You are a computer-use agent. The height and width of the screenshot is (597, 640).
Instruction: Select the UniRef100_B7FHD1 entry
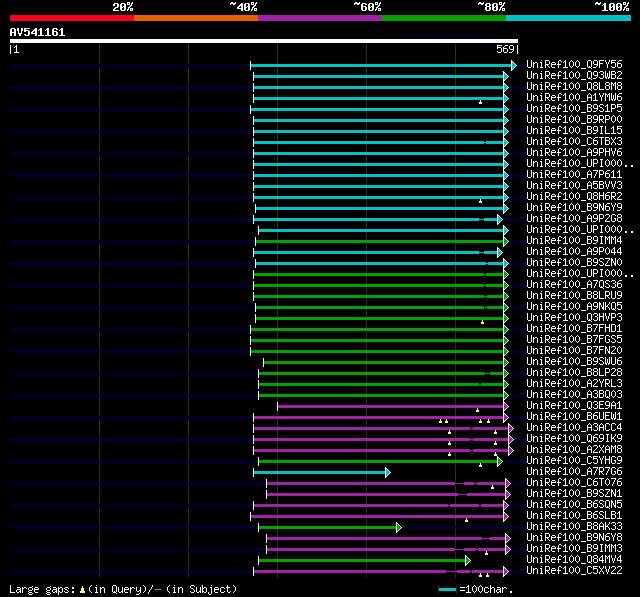[x=574, y=328]
